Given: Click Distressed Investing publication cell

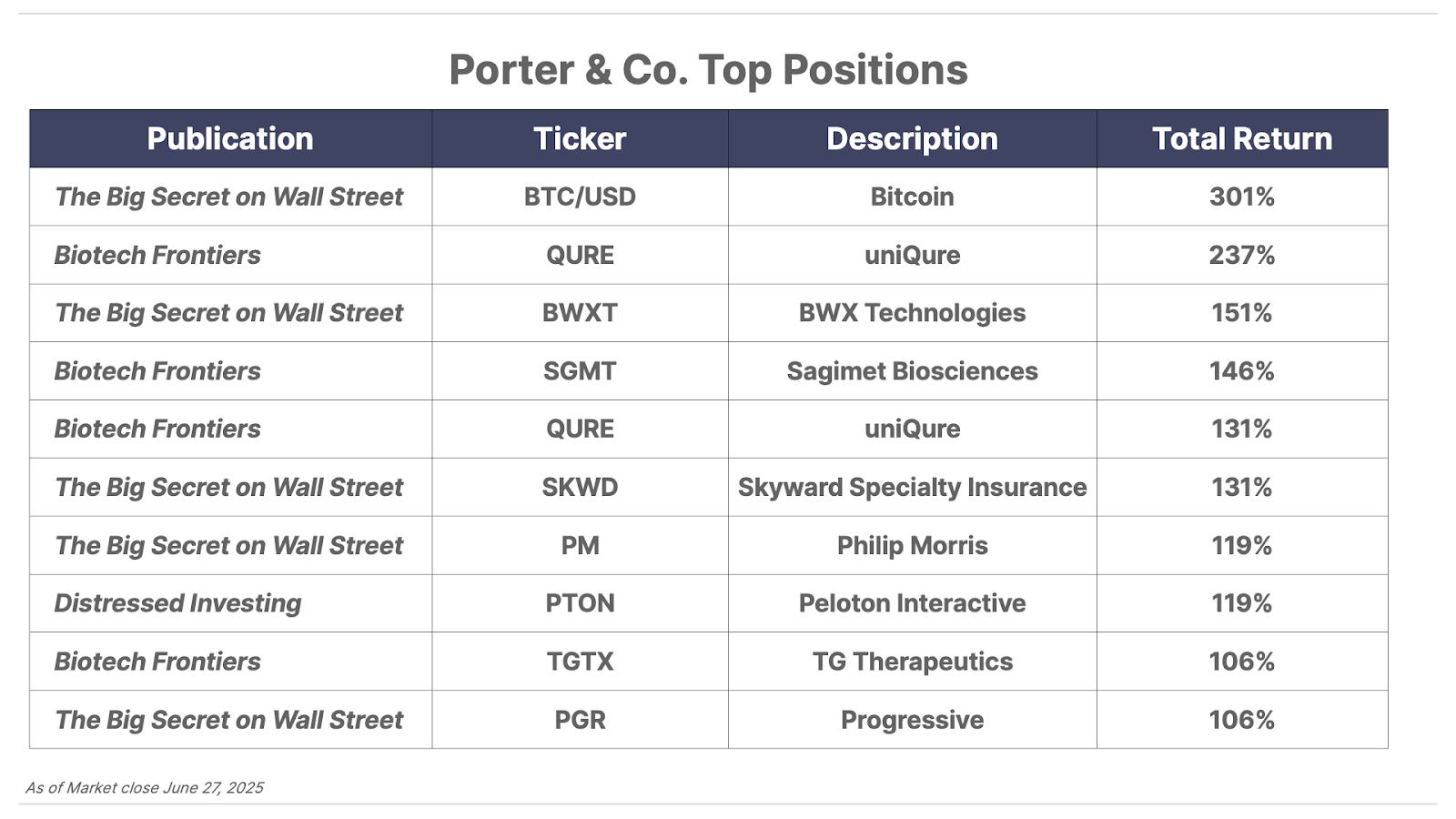Looking at the screenshot, I should (230, 603).
